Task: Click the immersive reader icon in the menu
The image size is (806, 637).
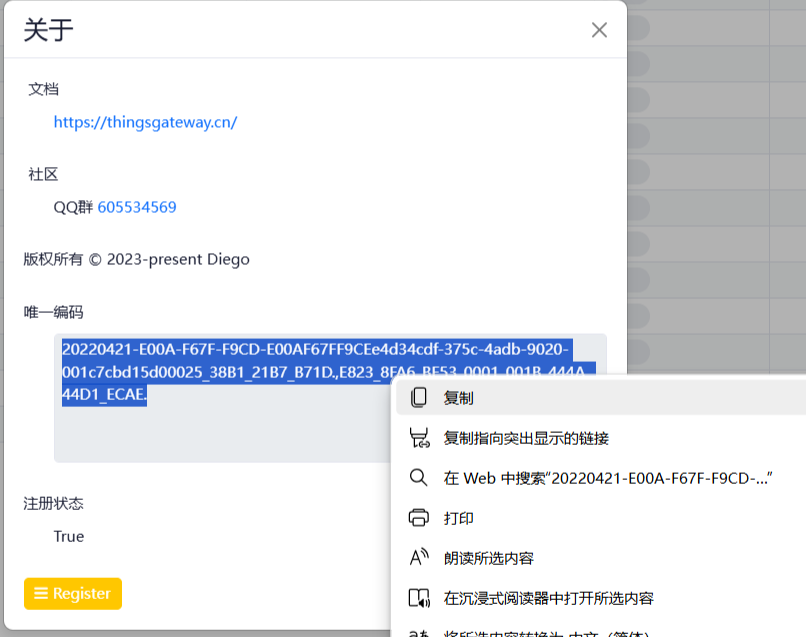Action: tap(419, 597)
